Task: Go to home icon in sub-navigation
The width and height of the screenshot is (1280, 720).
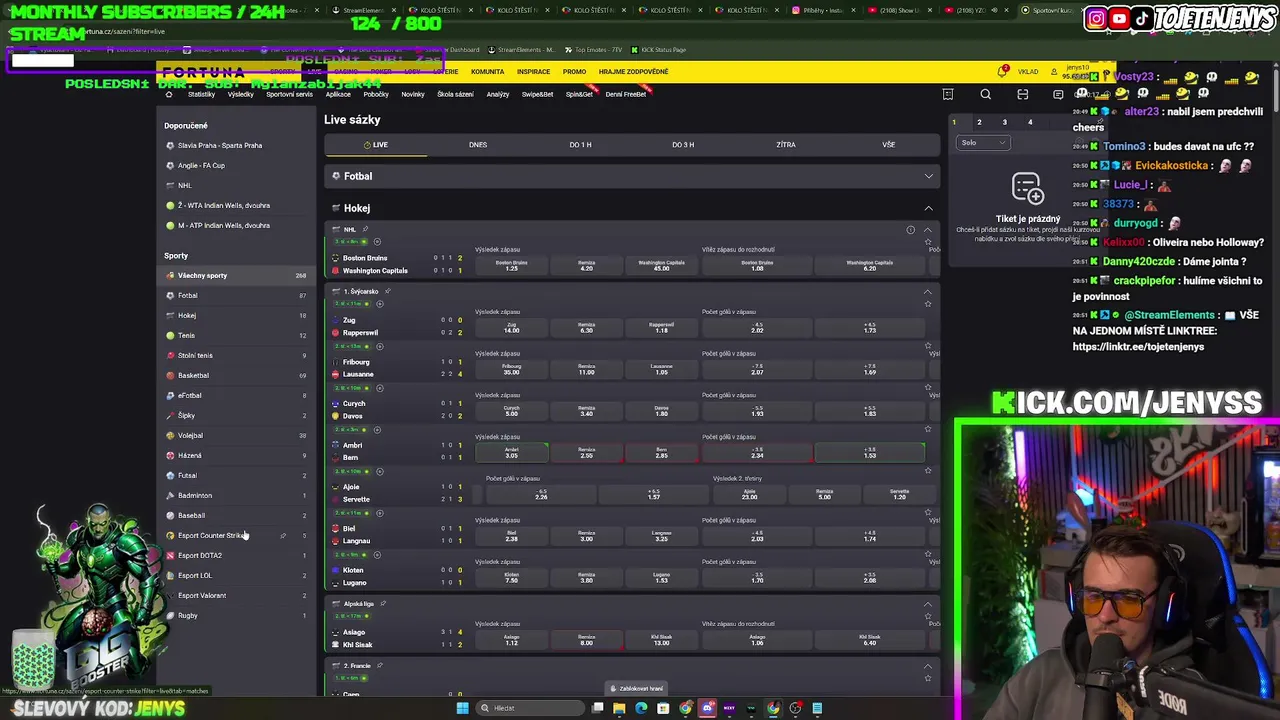Action: (x=168, y=94)
